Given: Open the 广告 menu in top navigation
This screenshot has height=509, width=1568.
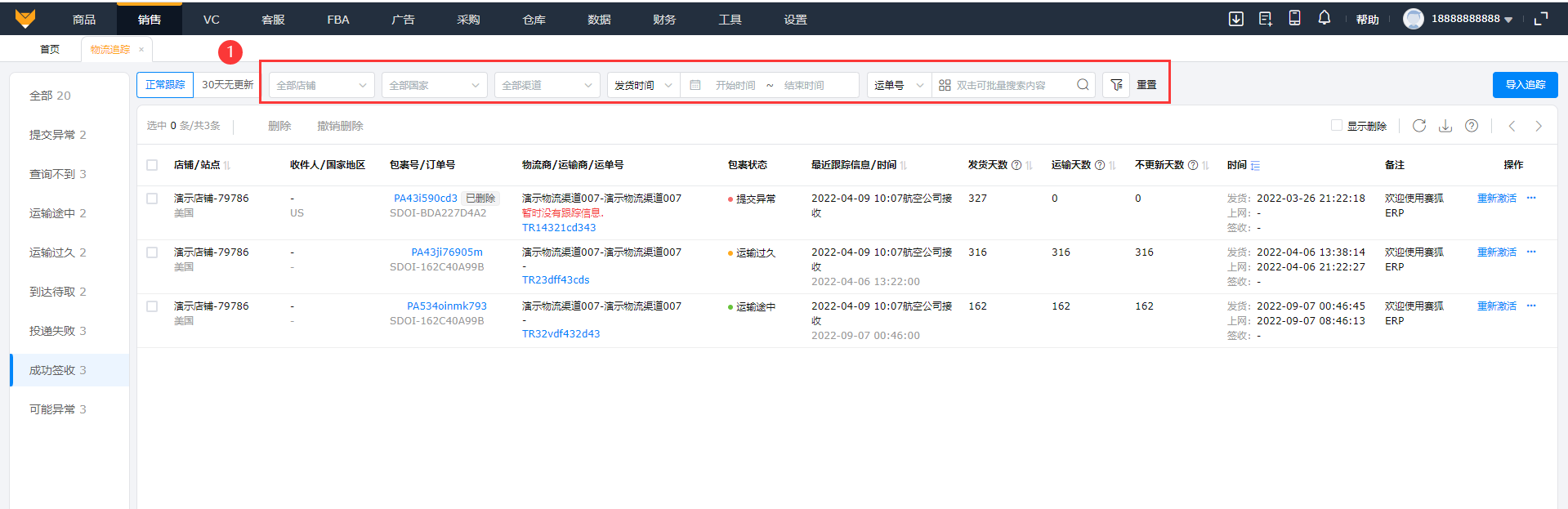Looking at the screenshot, I should coord(403,20).
